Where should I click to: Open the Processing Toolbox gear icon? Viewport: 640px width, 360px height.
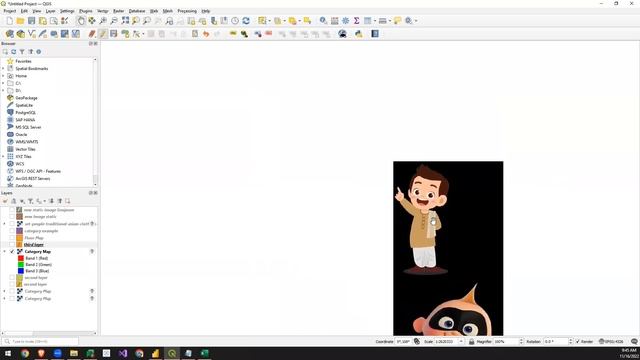click(345, 21)
